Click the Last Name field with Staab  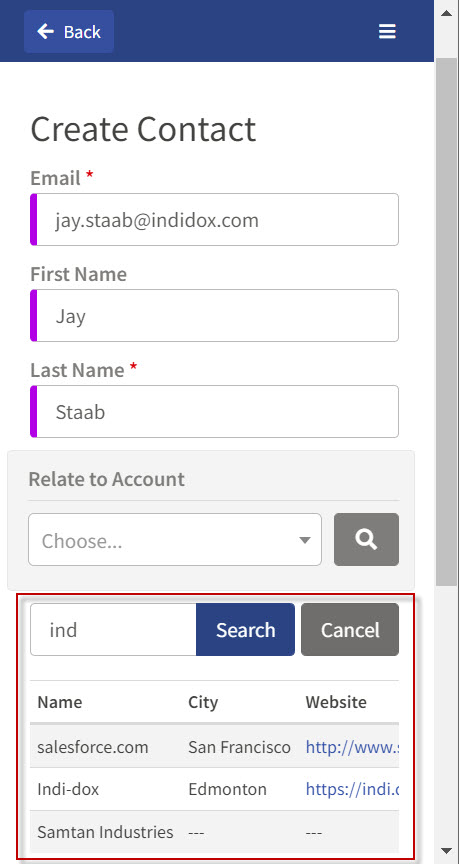coord(214,412)
